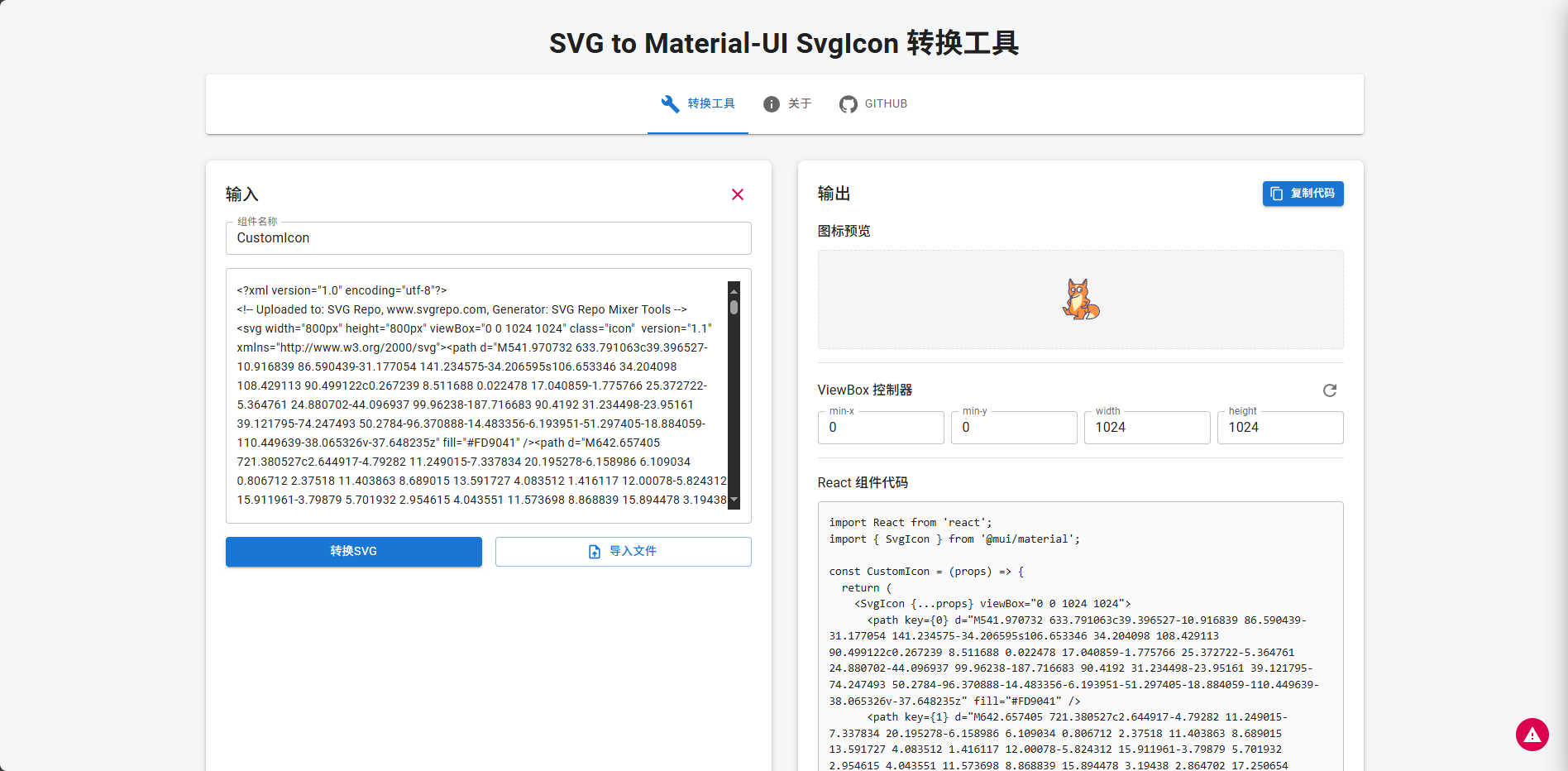Click the wrench icon on 转换工具 tab

(670, 103)
